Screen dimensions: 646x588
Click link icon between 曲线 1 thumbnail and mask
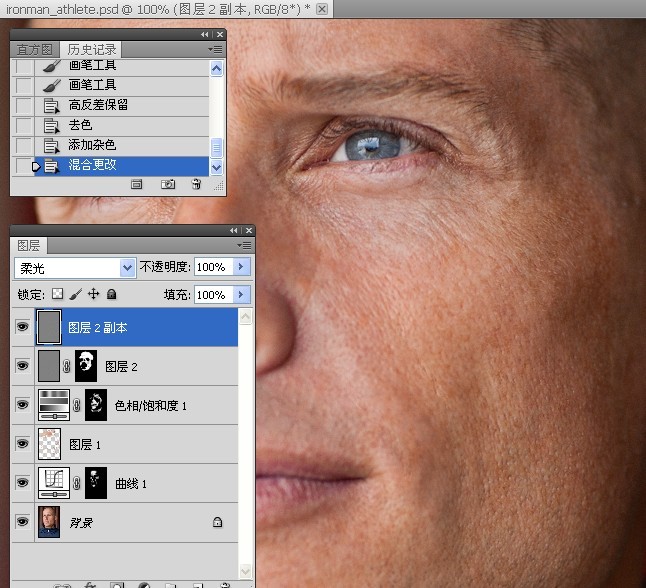(x=75, y=483)
